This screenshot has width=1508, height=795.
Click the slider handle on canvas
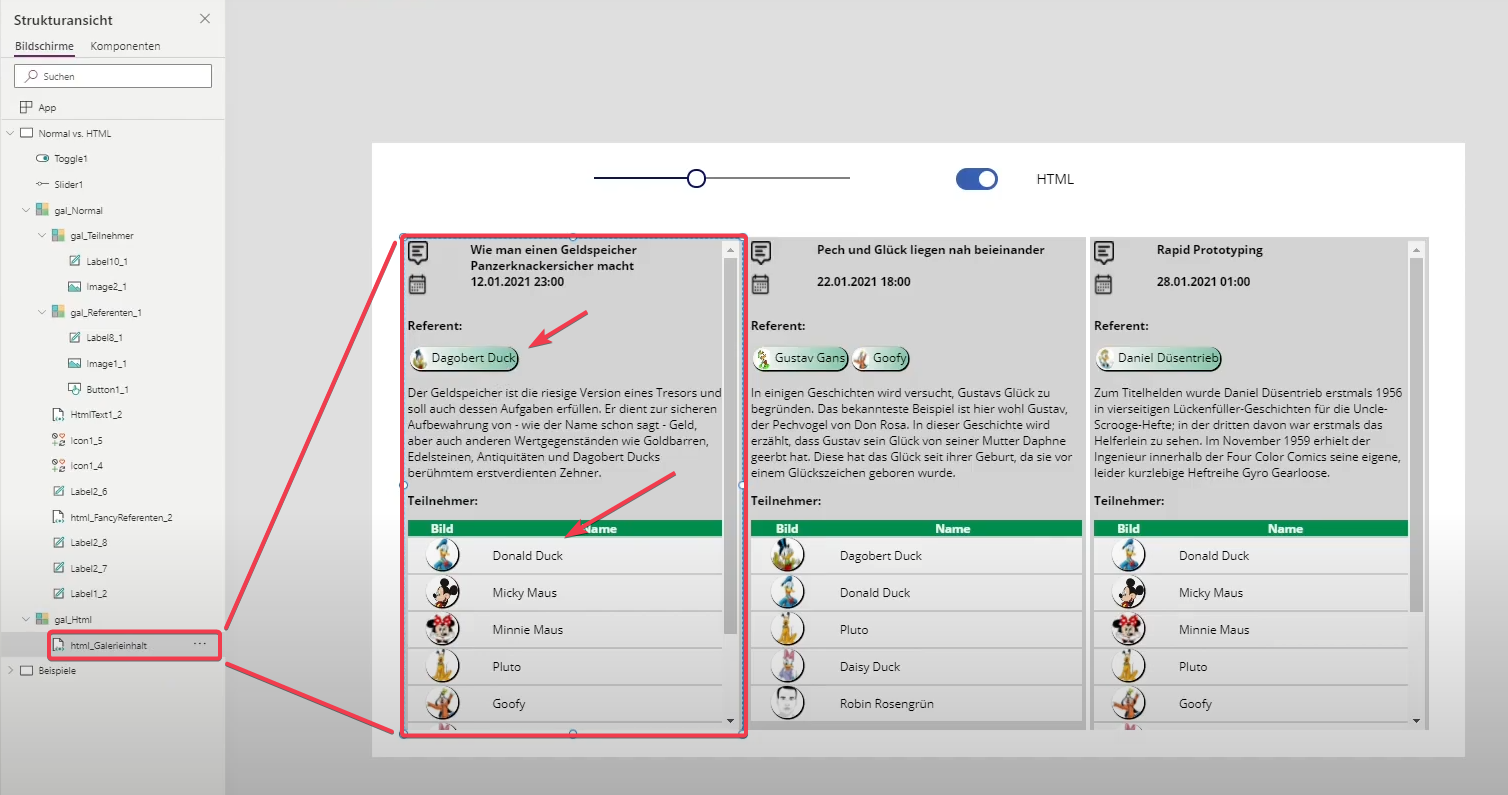(697, 179)
